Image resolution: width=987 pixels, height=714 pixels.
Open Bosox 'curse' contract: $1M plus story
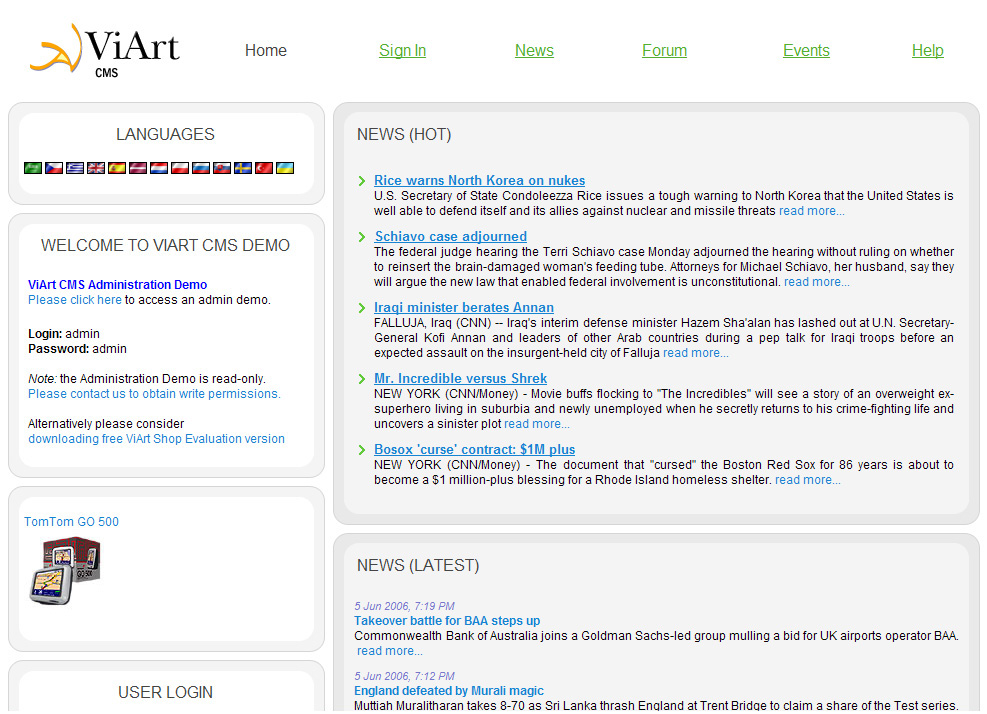(x=474, y=450)
